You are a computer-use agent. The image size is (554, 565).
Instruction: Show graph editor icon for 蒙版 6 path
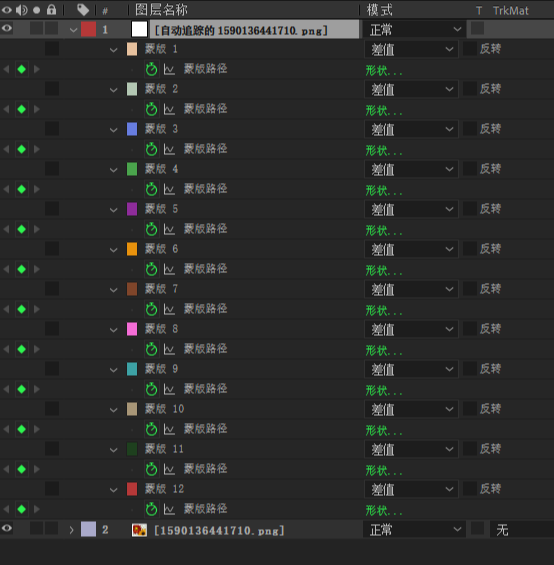(x=169, y=269)
